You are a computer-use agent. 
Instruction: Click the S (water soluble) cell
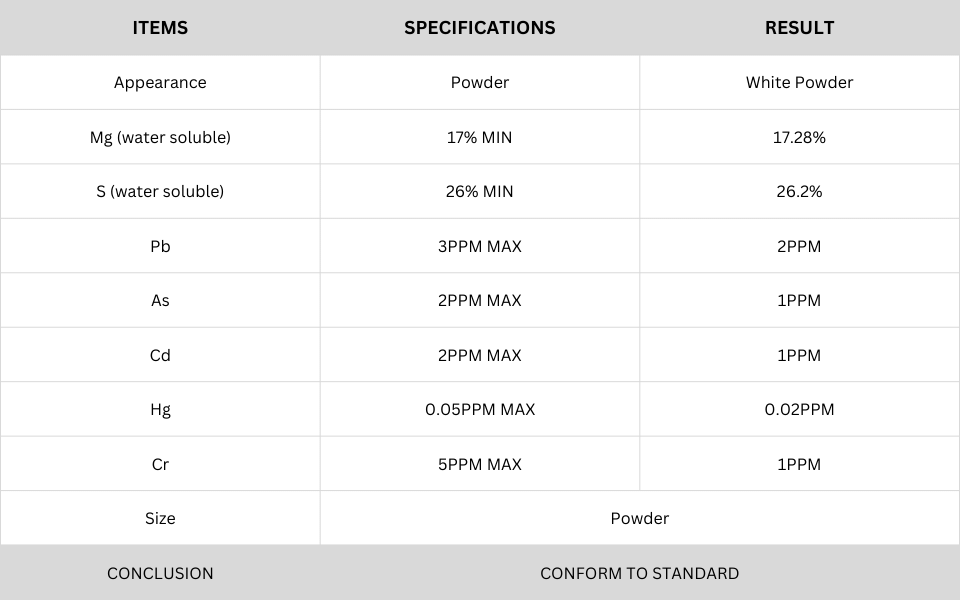click(x=160, y=191)
